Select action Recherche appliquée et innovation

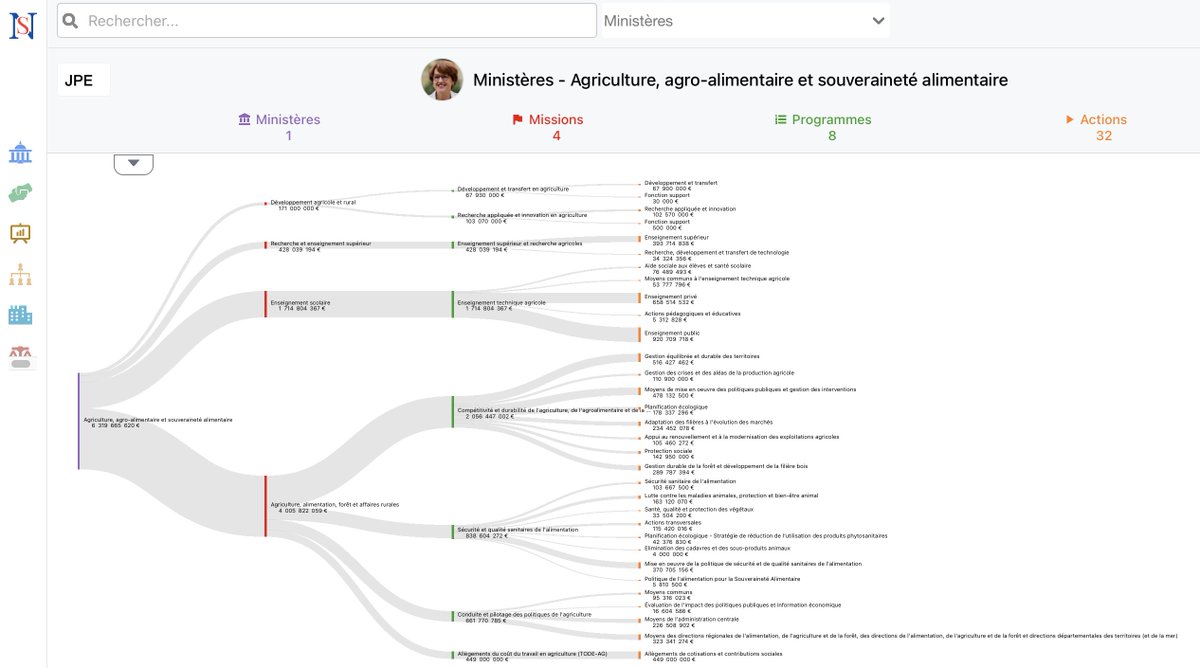690,211
